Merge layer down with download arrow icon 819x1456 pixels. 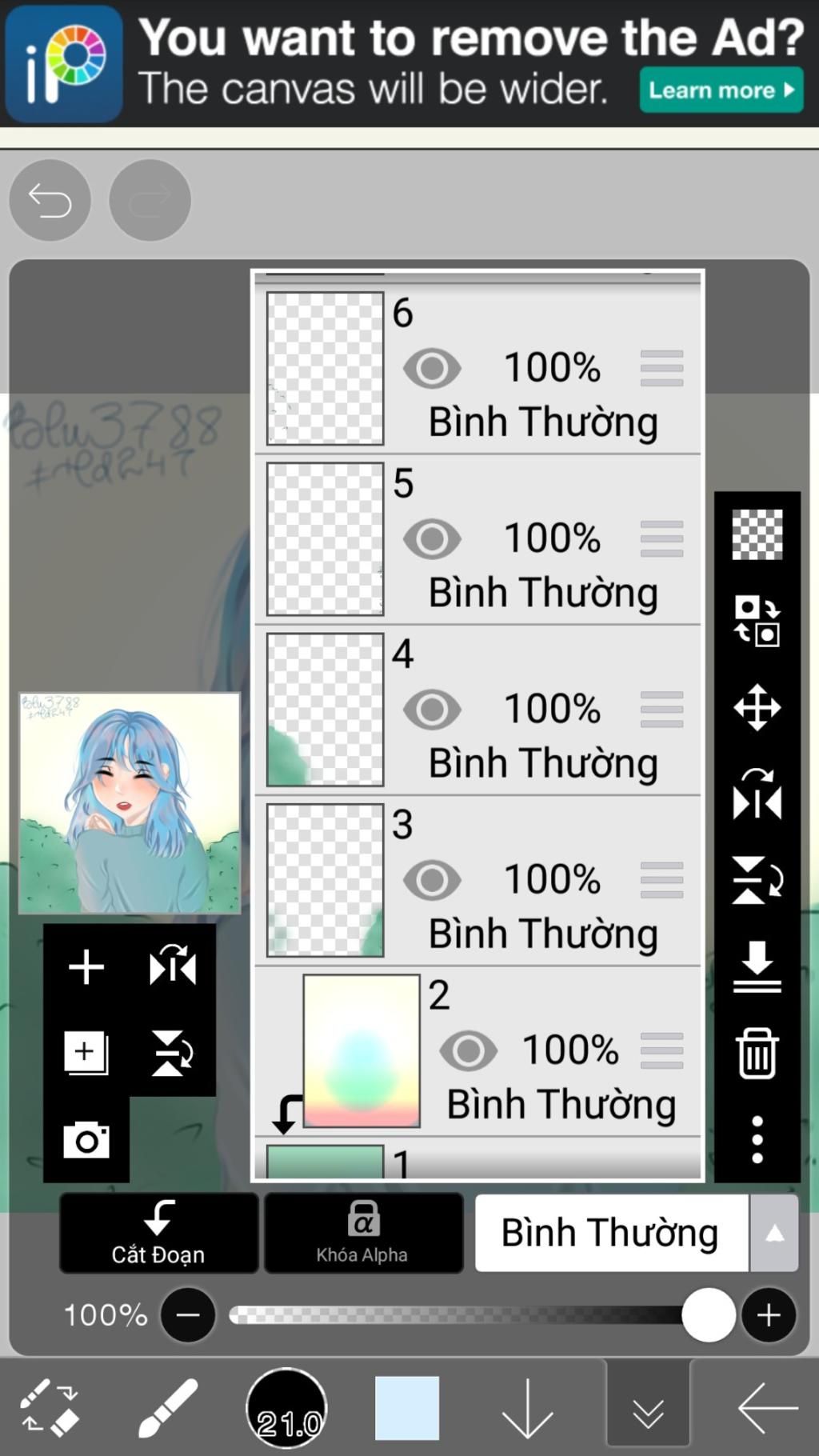[757, 966]
